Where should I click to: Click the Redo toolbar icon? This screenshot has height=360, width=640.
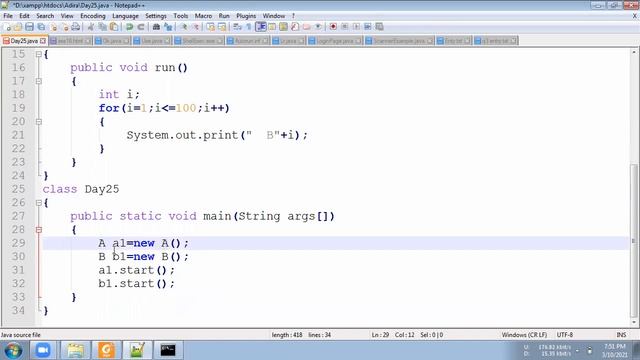pyautogui.click(x=141, y=27)
